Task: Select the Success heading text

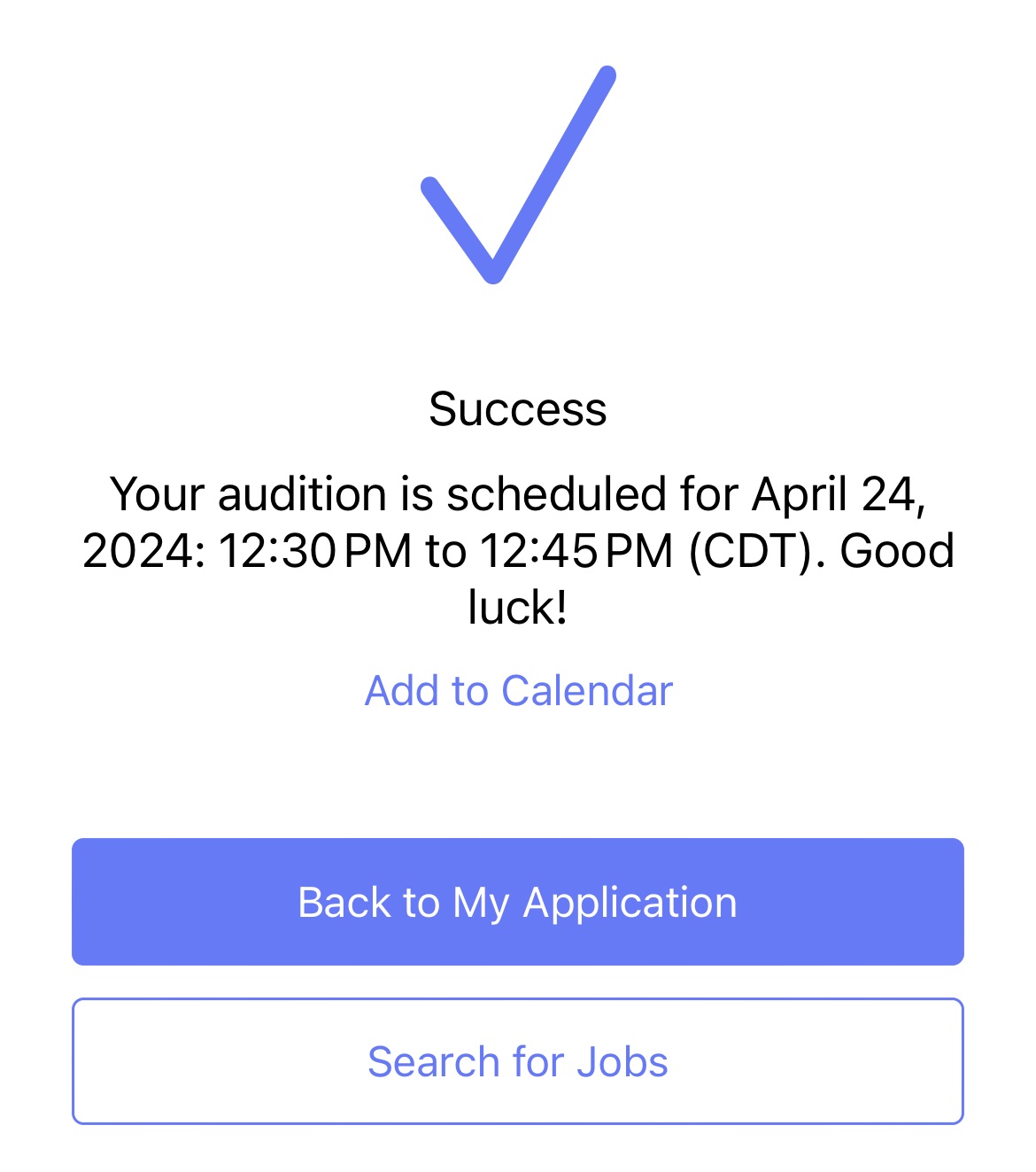Action: click(518, 409)
